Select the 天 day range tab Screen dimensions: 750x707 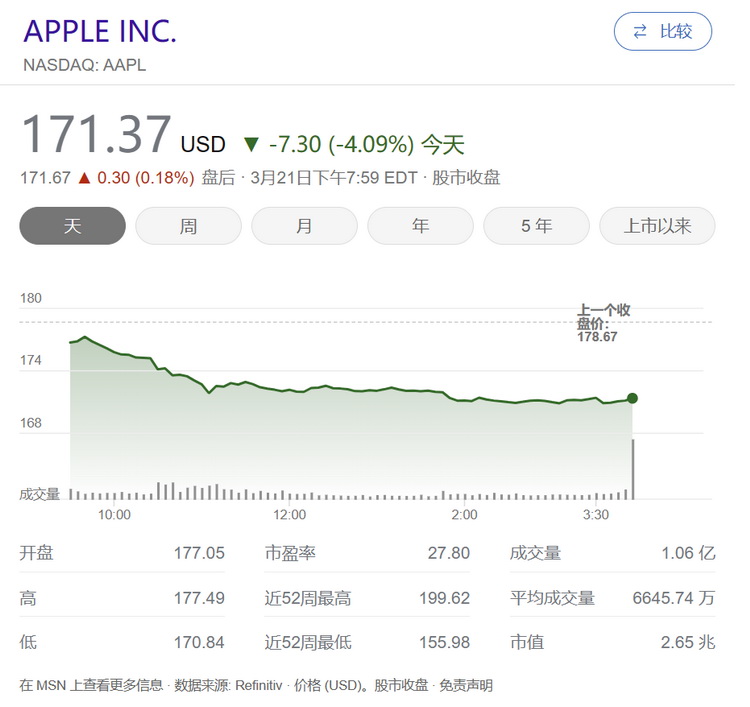72,226
